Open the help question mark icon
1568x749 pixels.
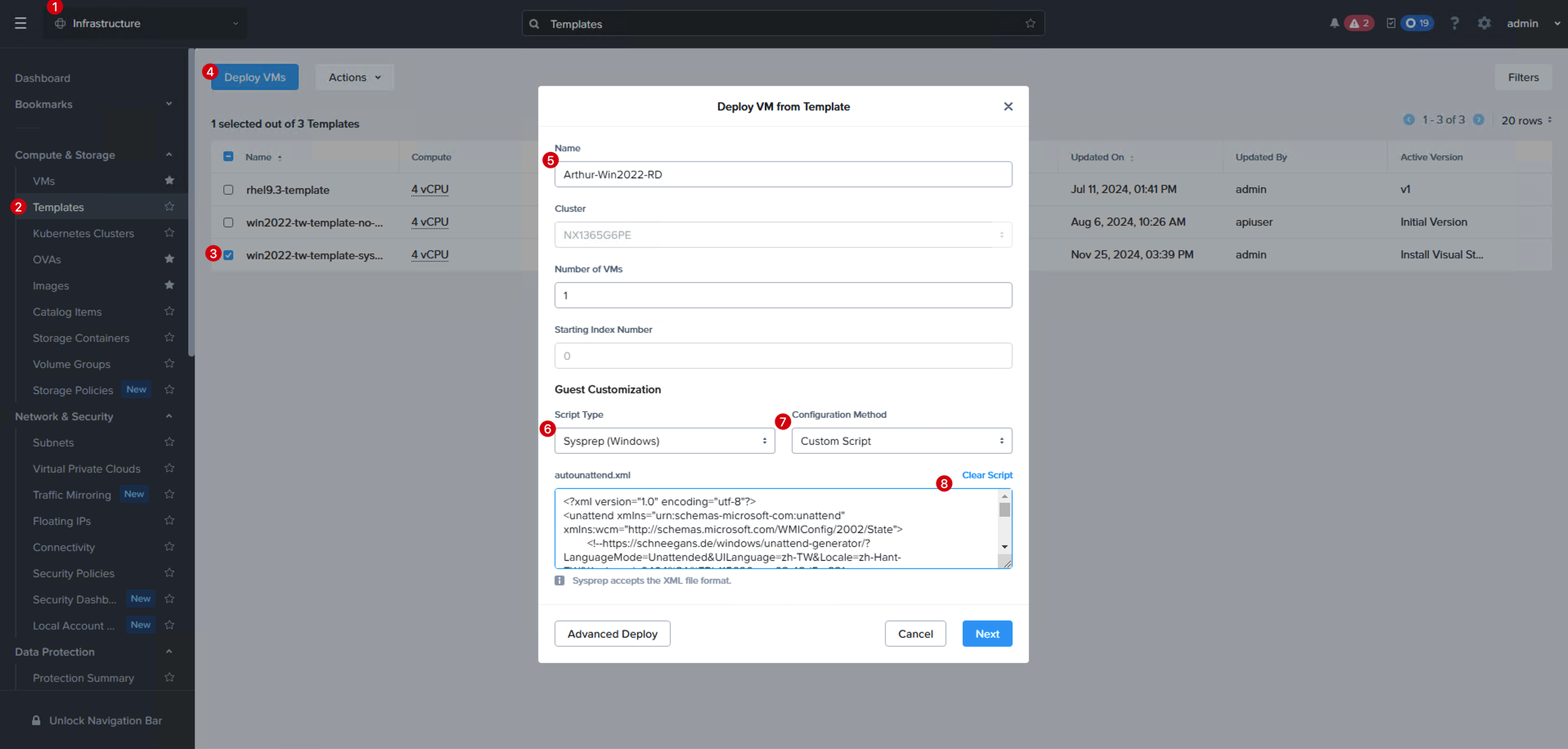1454,24
